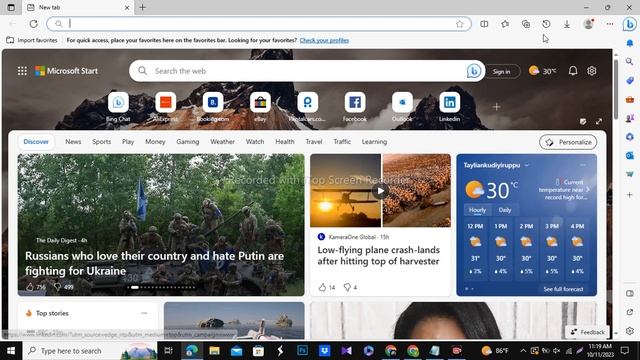The height and width of the screenshot is (360, 640).
Task: Open sidebar settings gear at bottom
Action: click(630, 331)
